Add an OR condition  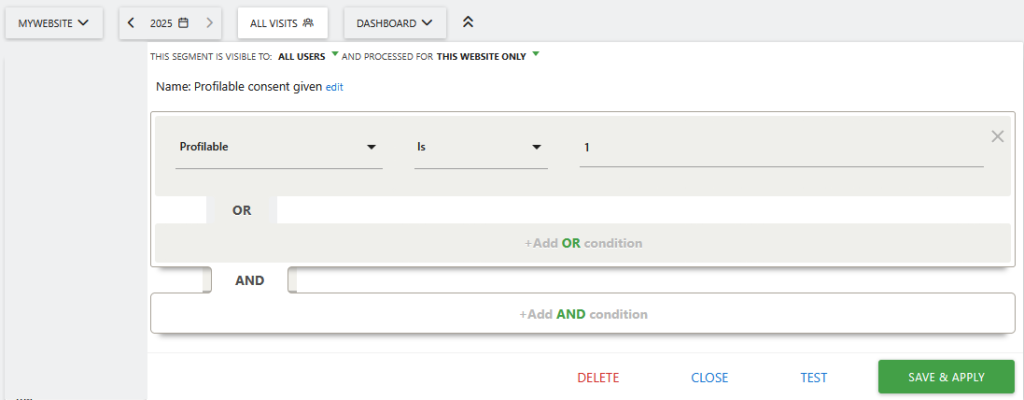click(x=583, y=243)
